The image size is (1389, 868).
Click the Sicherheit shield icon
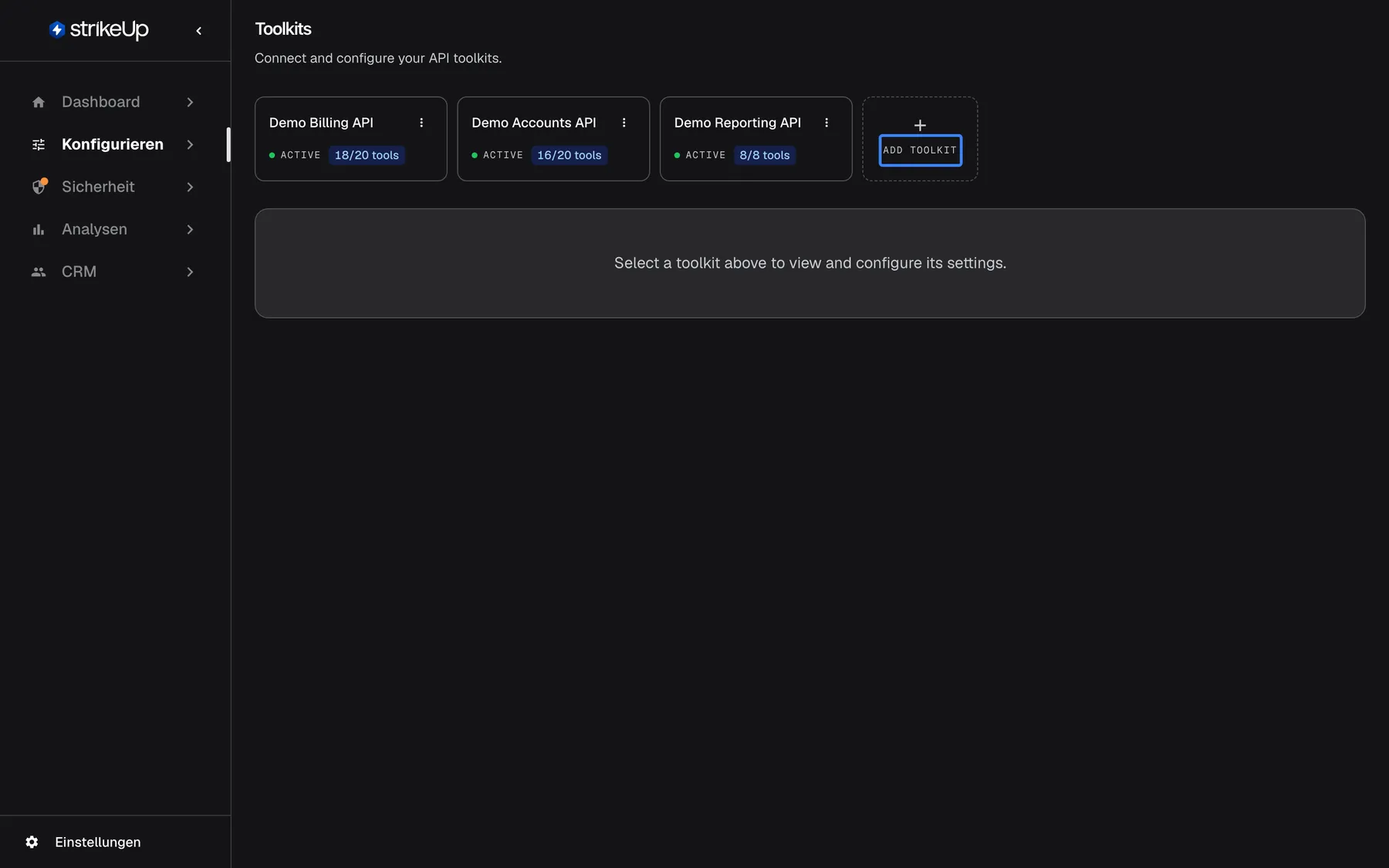(39, 187)
